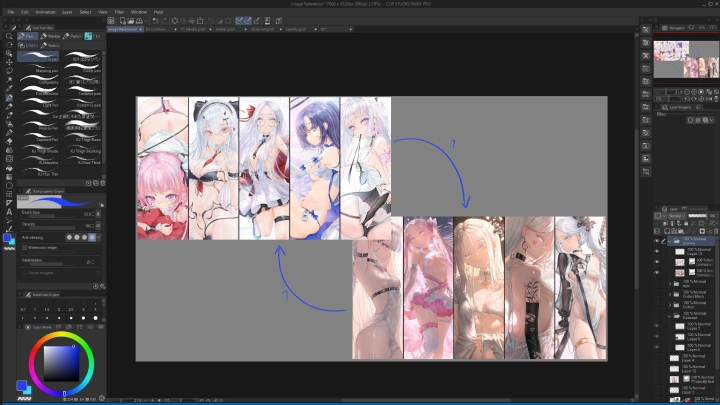The height and width of the screenshot is (405, 720).
Task: Click the Redo arrow icon
Action: (x=164, y=21)
